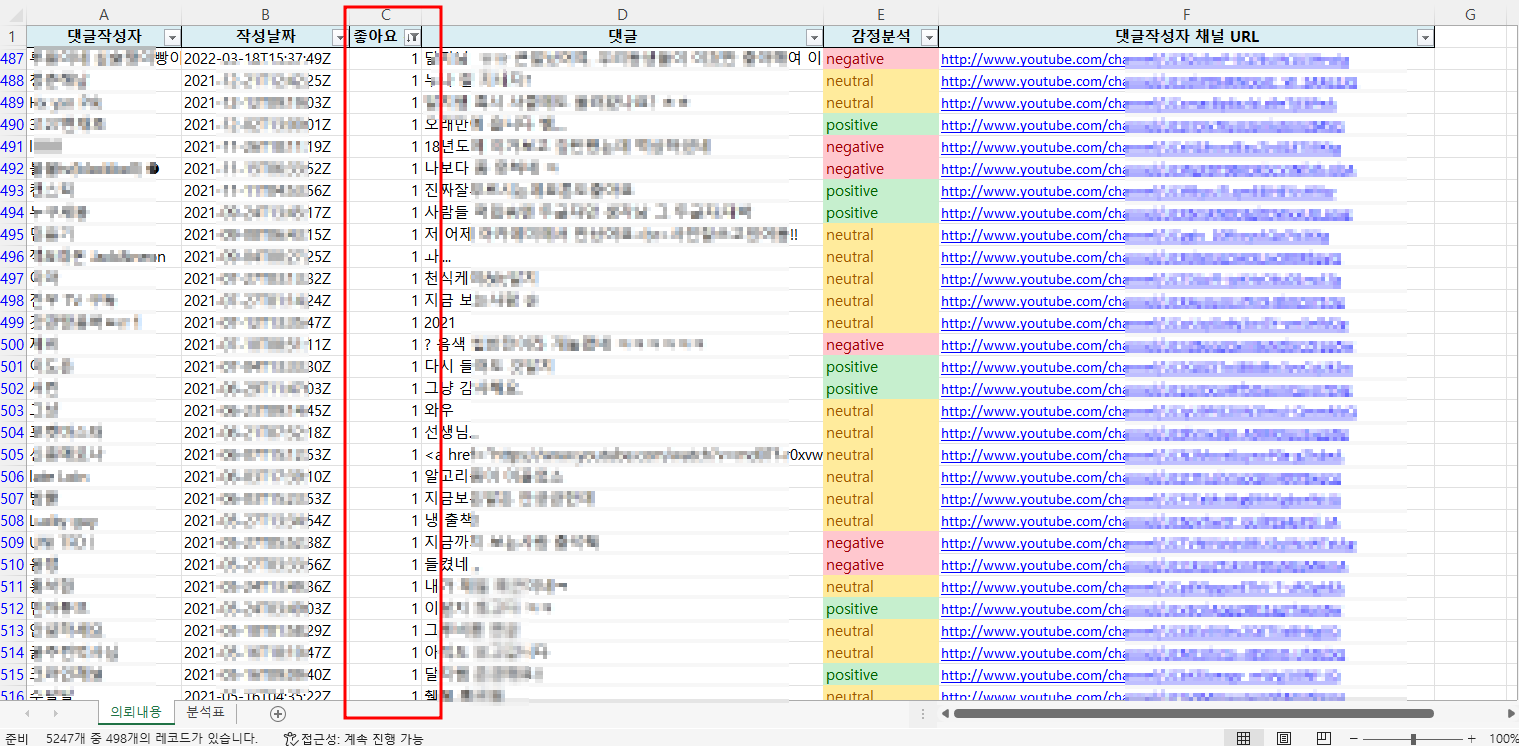Screen dimensions: 1519x746
Task: Open the YouTube channel link in row 487
Action: (1030, 59)
